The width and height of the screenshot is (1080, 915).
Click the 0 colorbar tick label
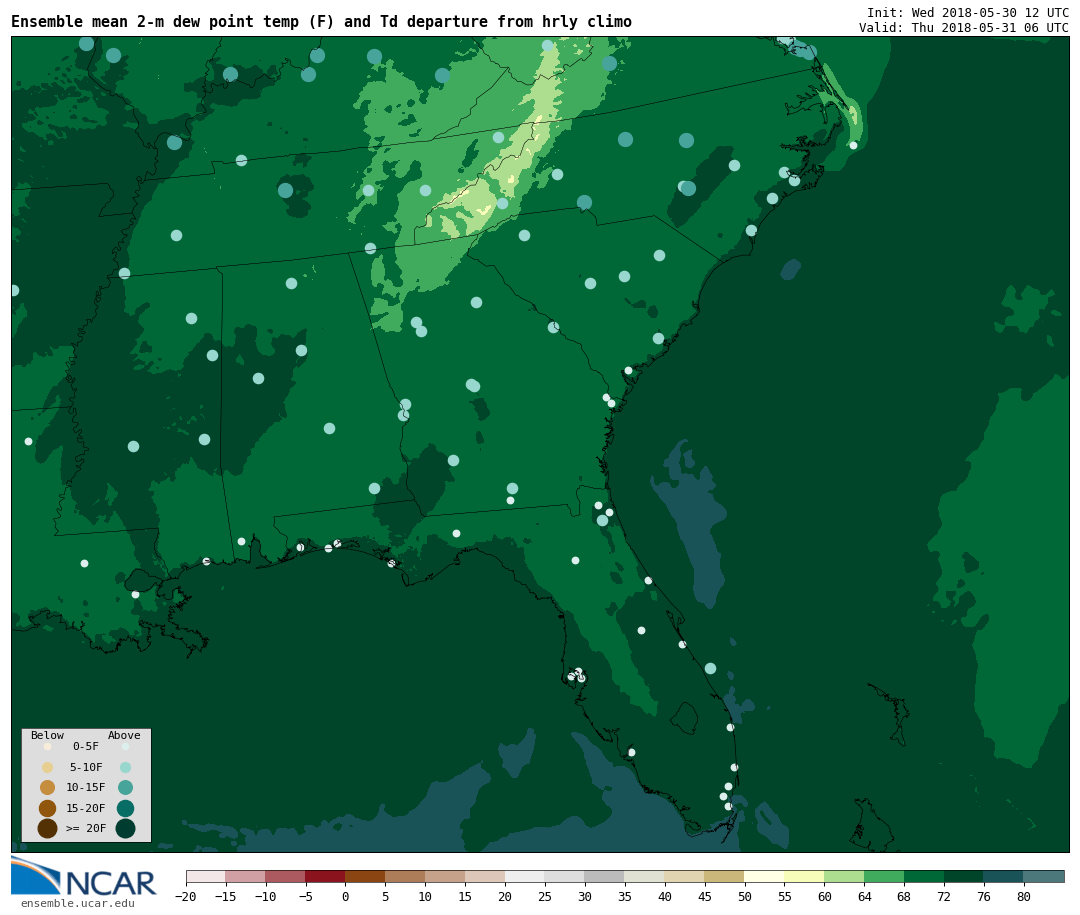[346, 896]
